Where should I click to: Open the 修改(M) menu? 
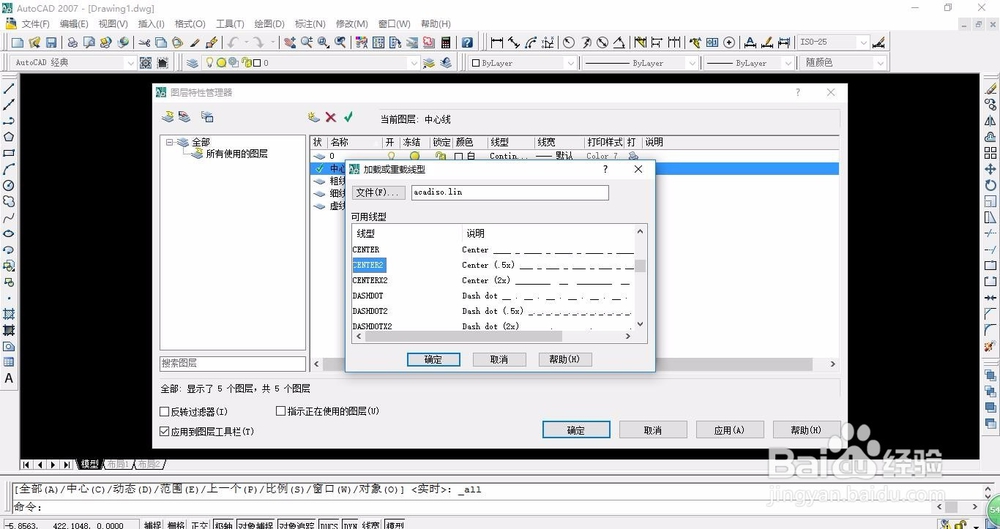click(x=351, y=24)
